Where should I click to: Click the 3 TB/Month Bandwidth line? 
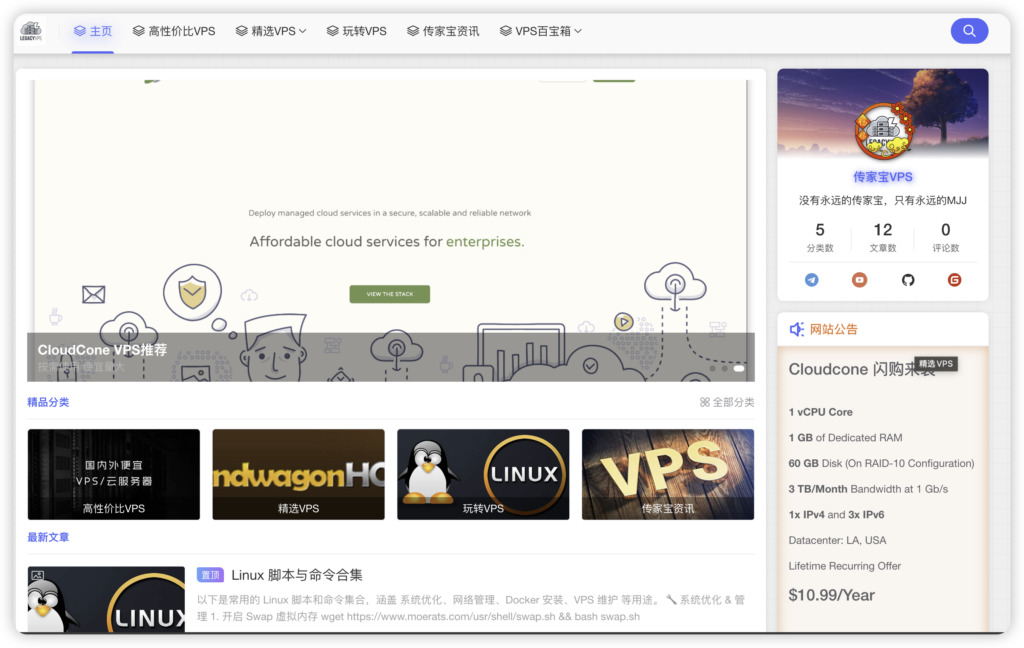868,489
